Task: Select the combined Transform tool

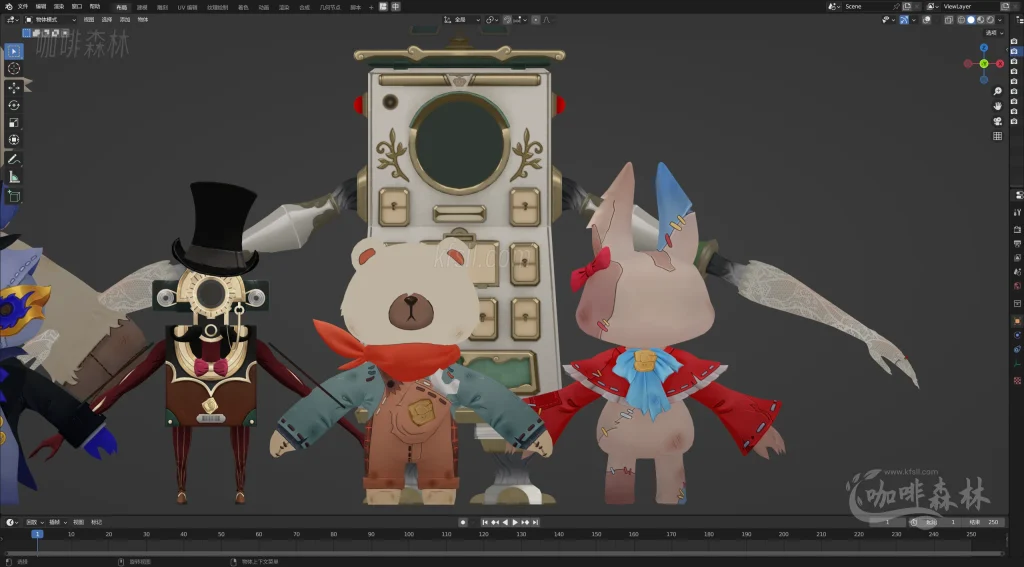Action: pyautogui.click(x=14, y=140)
